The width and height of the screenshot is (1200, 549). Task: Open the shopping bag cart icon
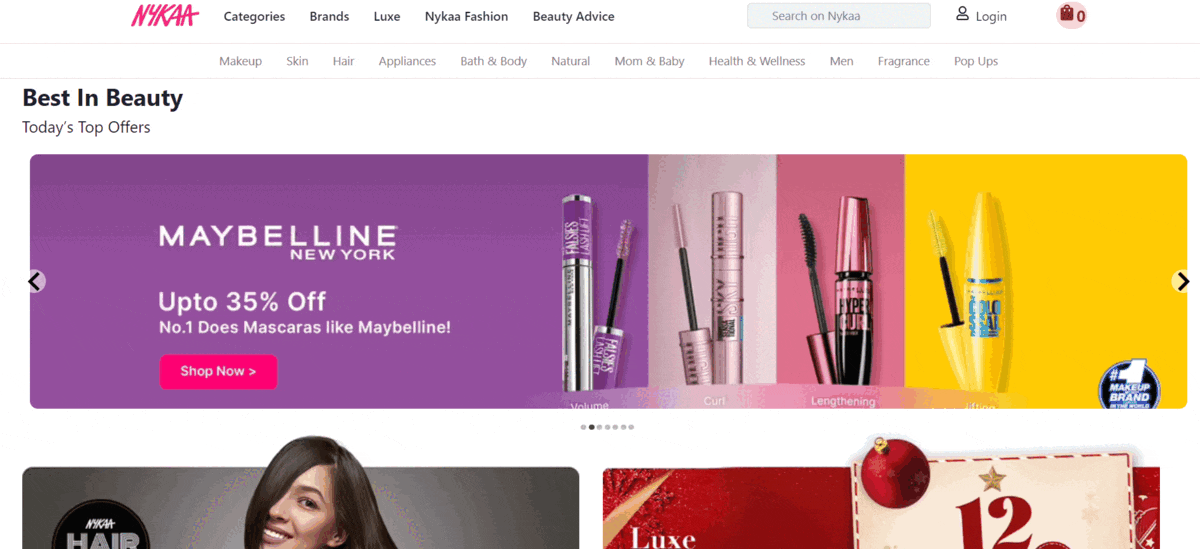click(x=1068, y=15)
